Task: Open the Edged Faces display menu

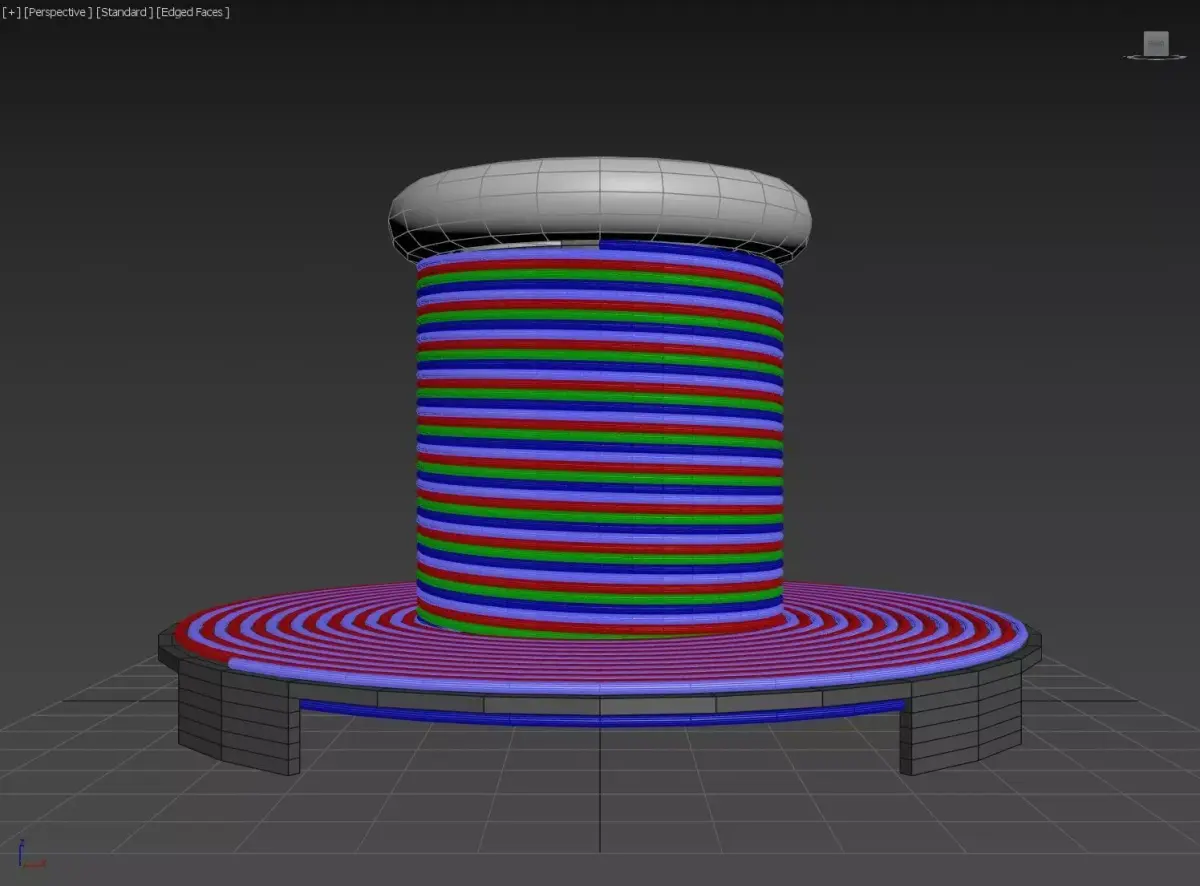Action: [x=193, y=12]
